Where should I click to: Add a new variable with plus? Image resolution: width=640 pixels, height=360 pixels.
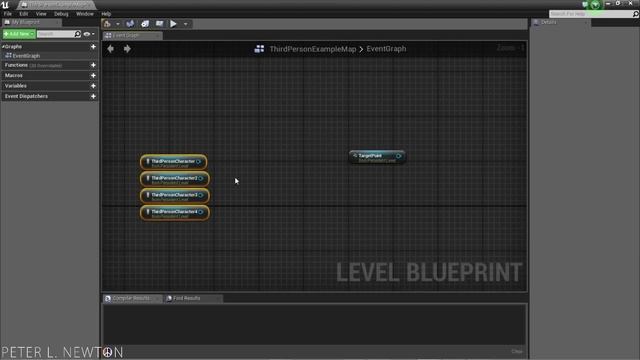coord(93,86)
